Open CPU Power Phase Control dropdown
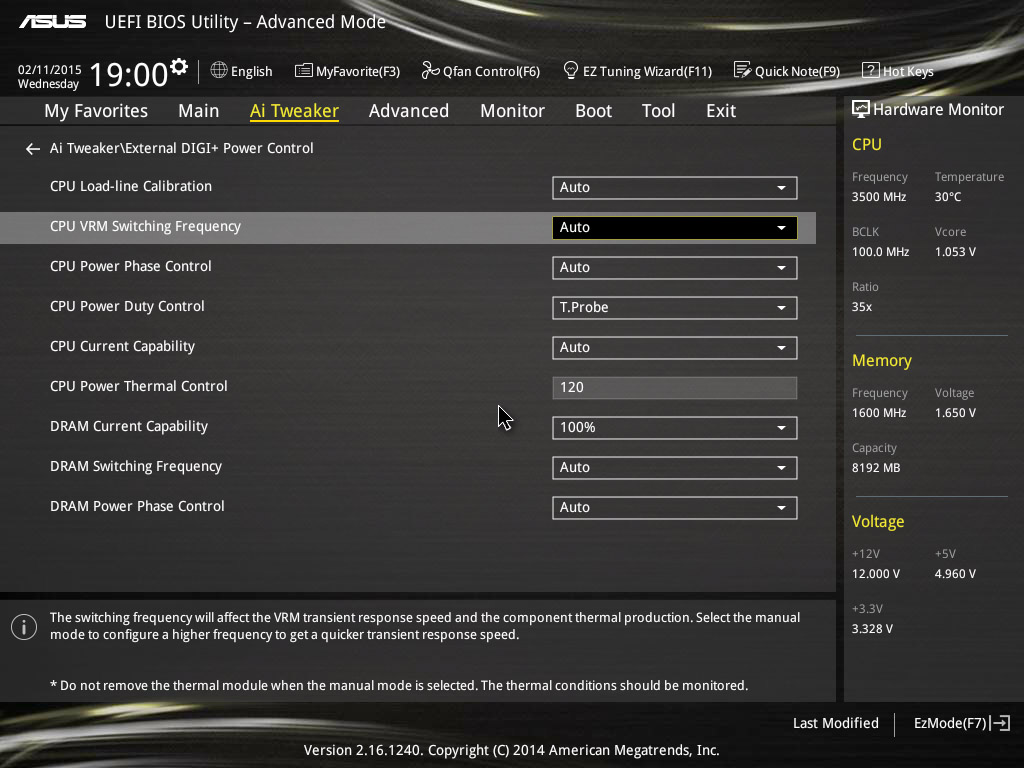The image size is (1024, 768). point(675,267)
